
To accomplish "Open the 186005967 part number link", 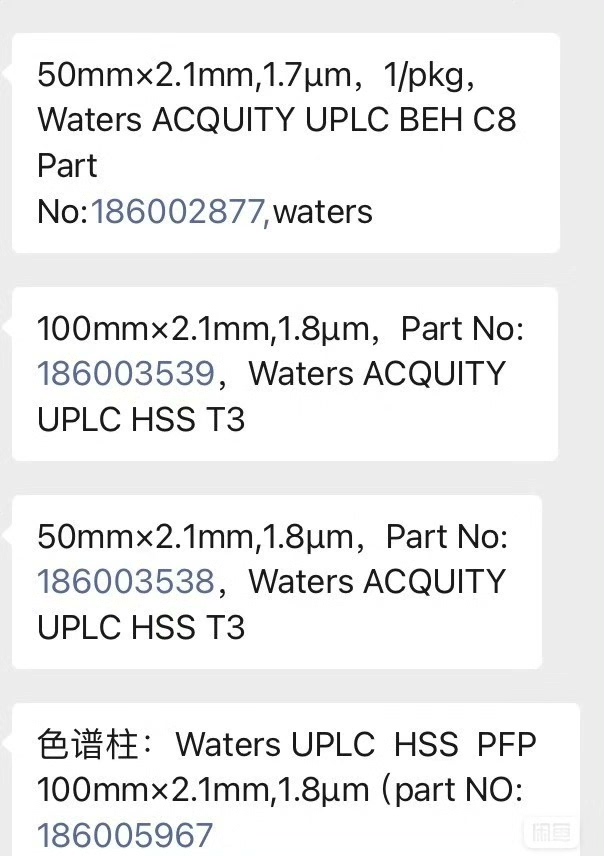I will (125, 835).
